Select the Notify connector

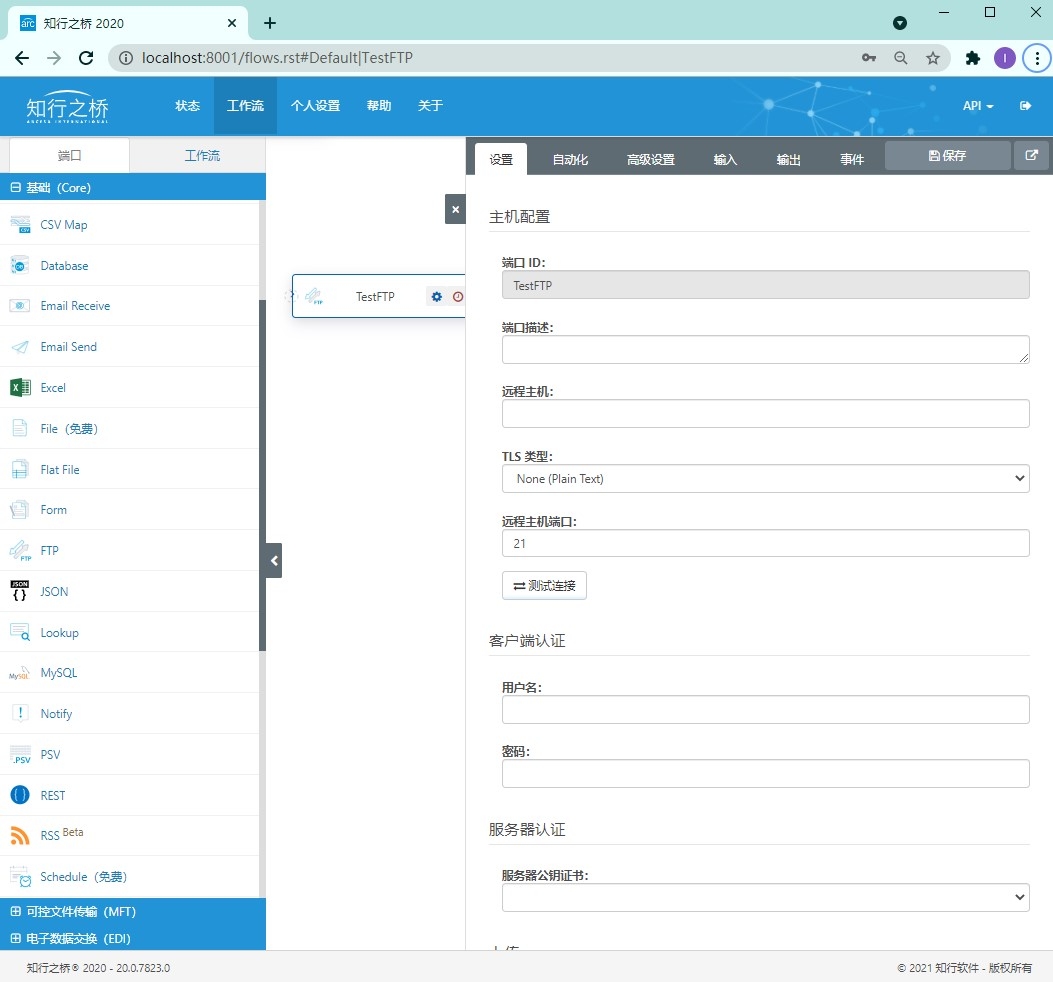[x=57, y=713]
